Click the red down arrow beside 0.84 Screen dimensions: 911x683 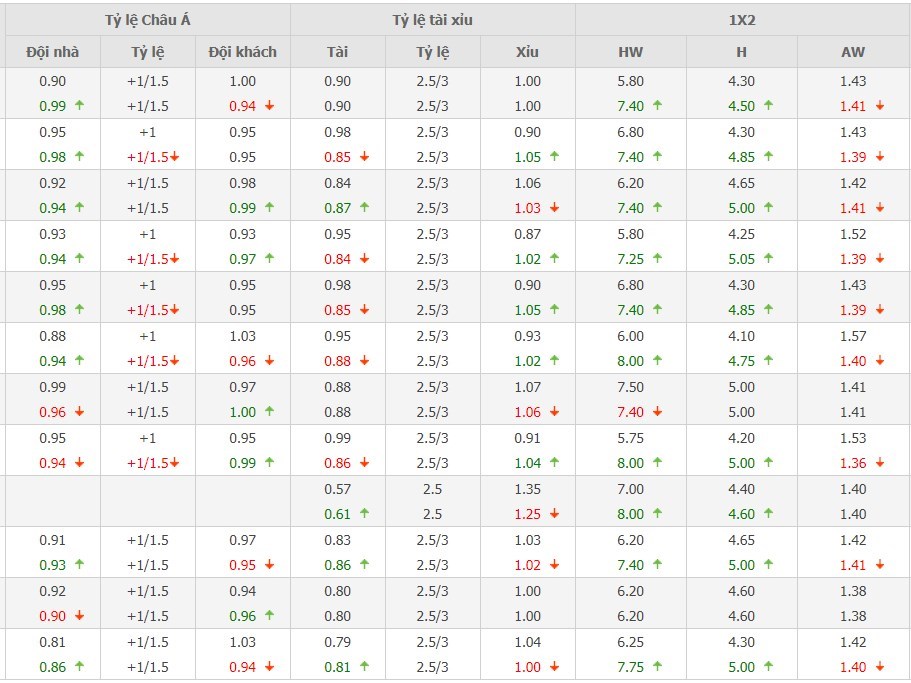click(365, 259)
